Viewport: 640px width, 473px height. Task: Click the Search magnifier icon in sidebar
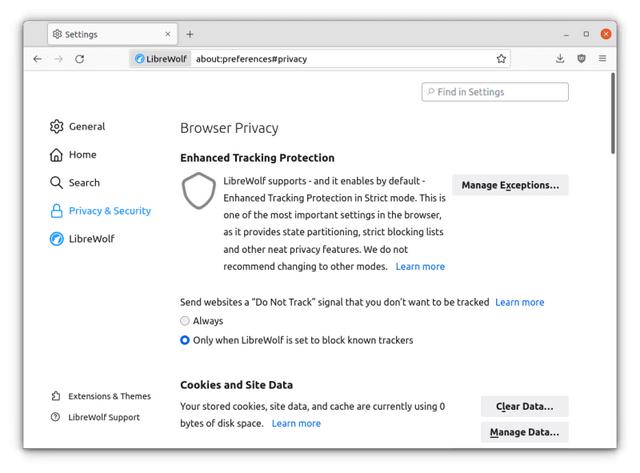(56, 182)
